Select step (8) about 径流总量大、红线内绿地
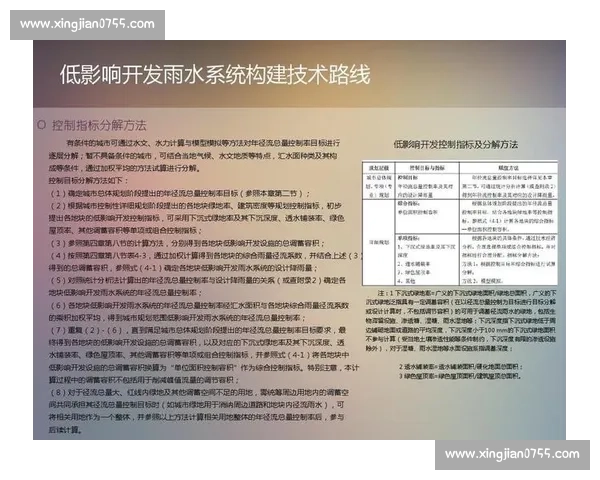 [x=199, y=411]
